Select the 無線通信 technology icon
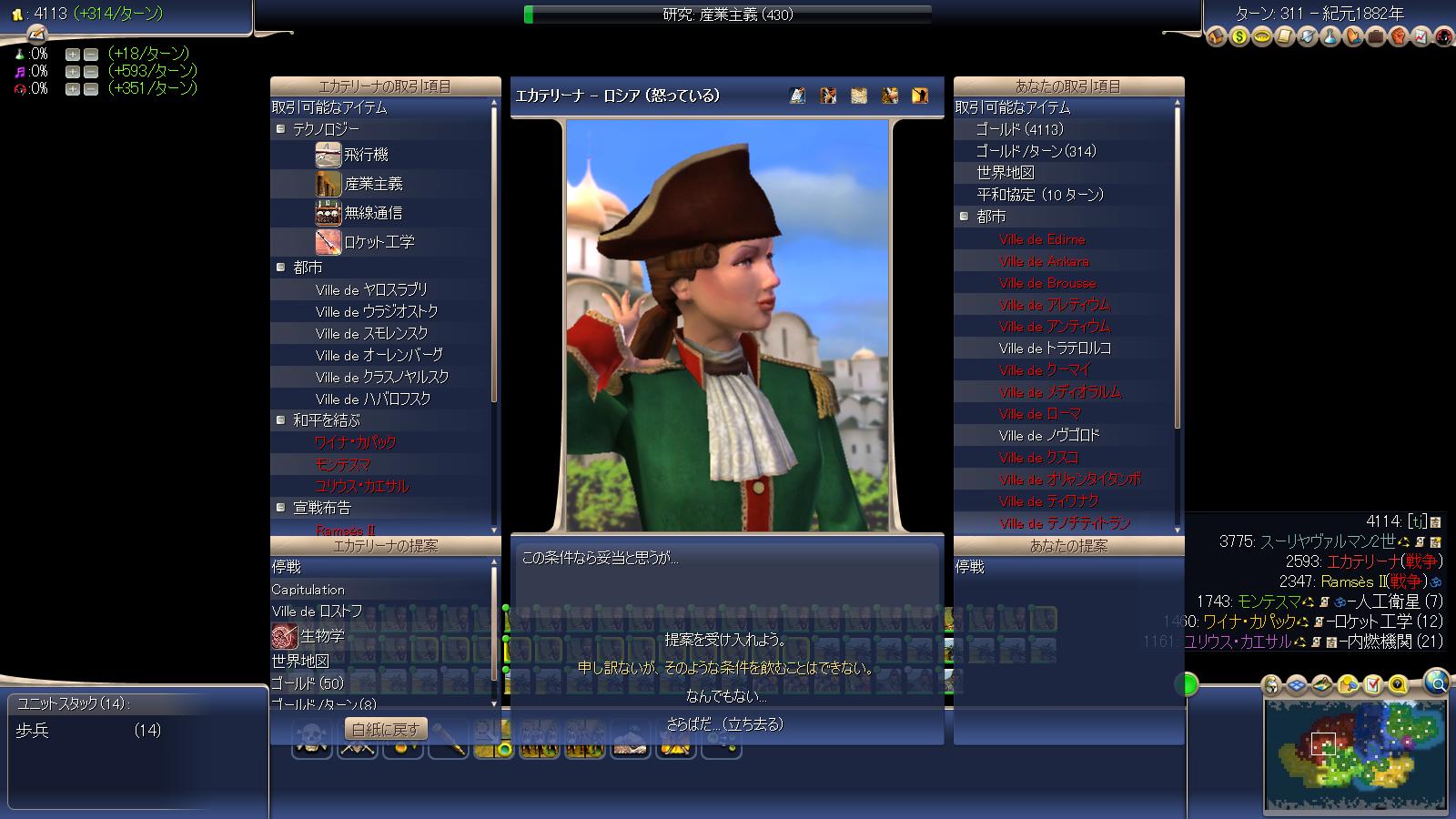Screen dimensions: 1456x819 pos(329,213)
